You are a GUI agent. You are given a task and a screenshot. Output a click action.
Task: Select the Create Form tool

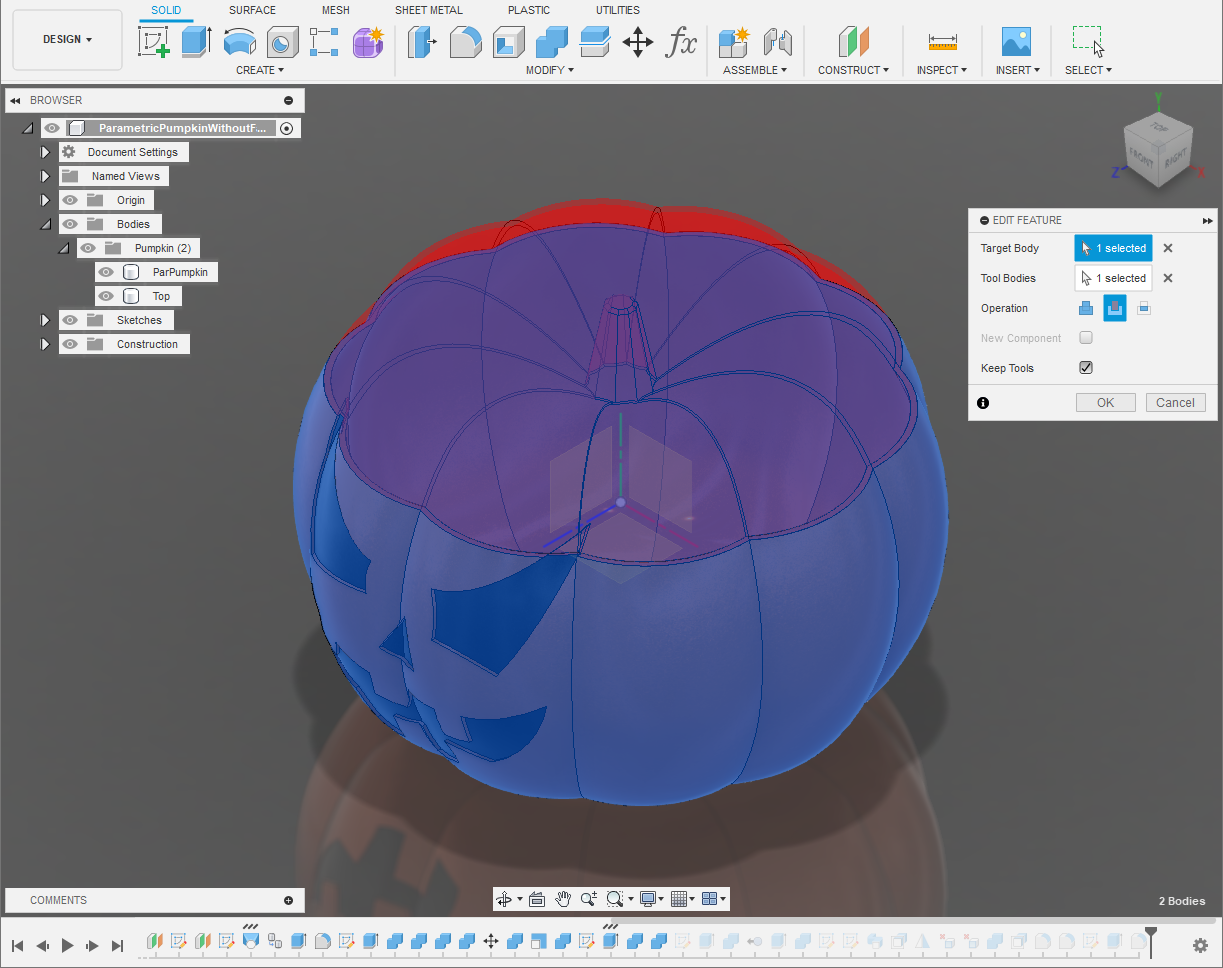click(x=368, y=42)
